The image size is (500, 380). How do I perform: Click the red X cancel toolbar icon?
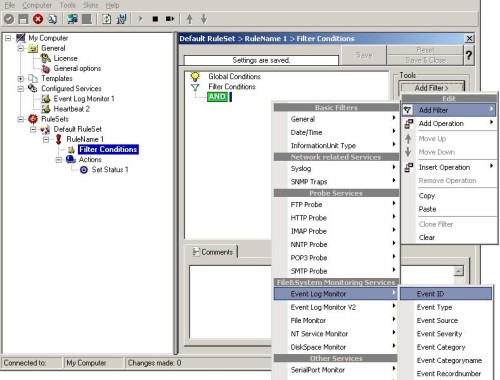tap(38, 19)
